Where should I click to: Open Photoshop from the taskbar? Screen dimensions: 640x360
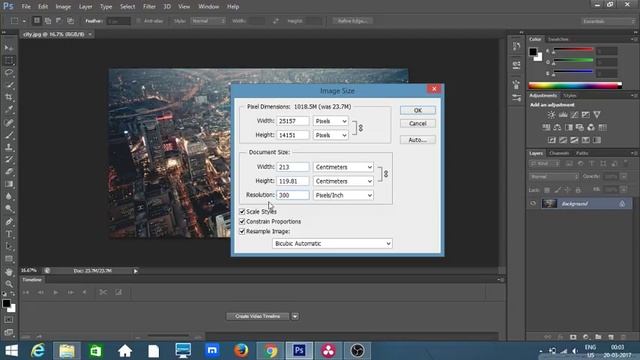299,351
